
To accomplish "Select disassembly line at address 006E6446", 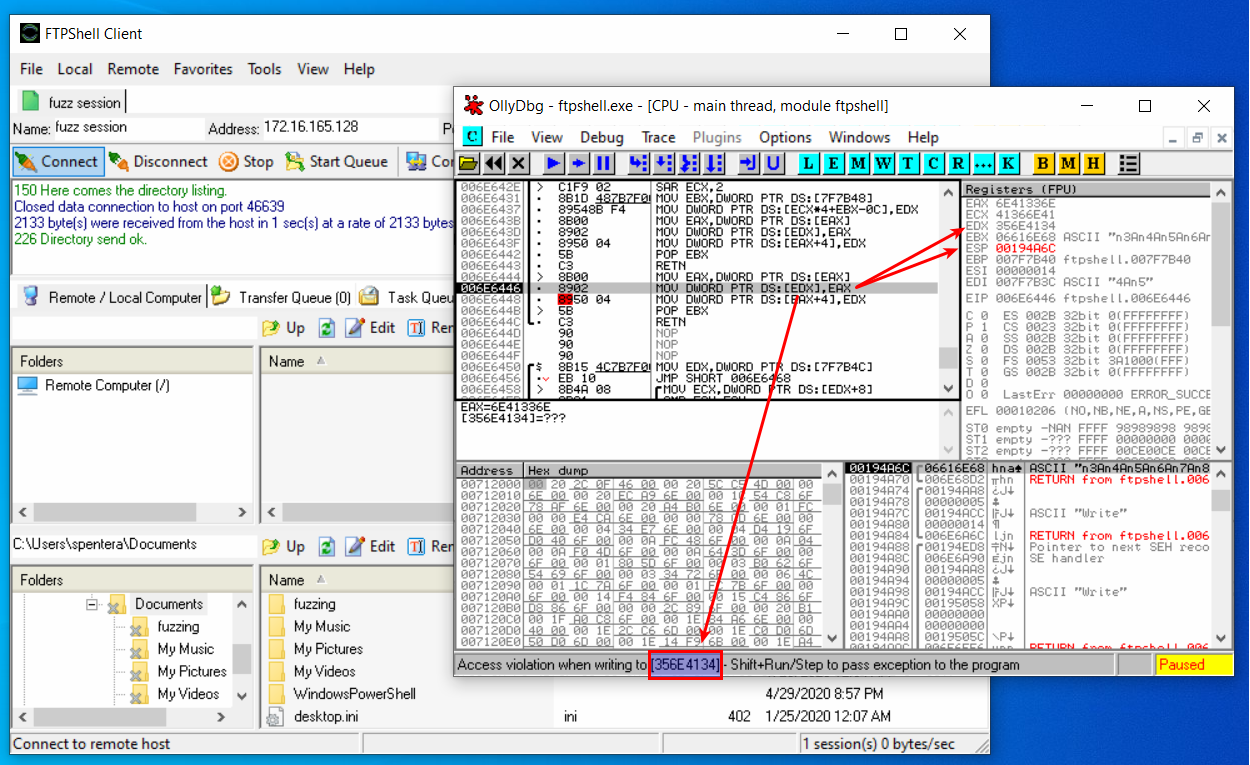I will (x=697, y=289).
